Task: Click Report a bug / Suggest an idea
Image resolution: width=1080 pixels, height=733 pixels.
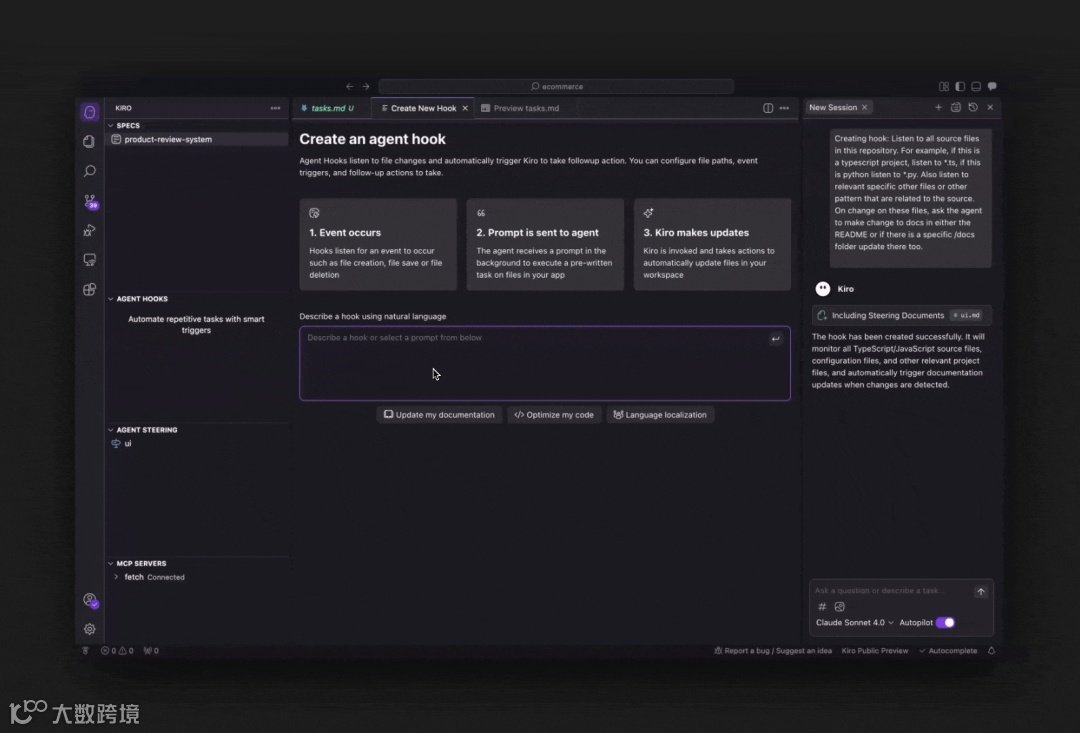Action: click(x=773, y=651)
